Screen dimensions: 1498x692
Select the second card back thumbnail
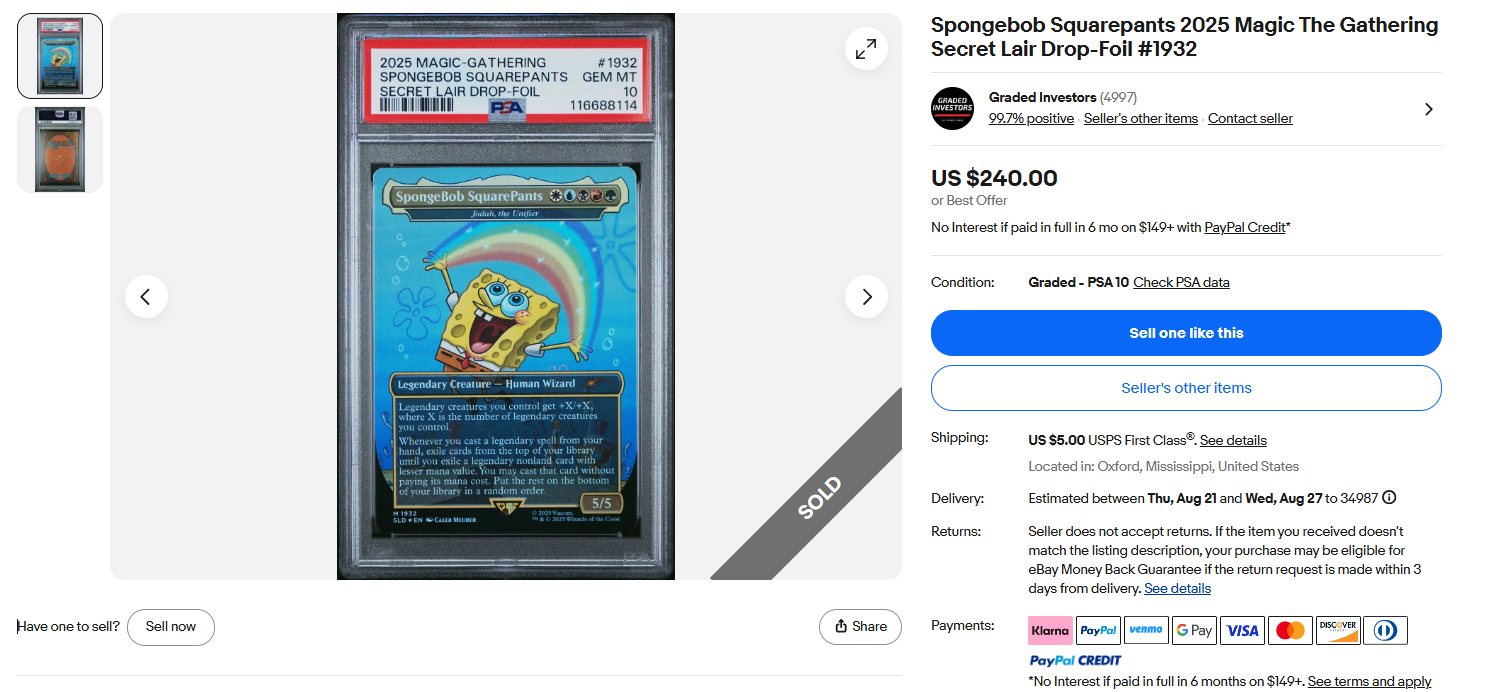60,149
